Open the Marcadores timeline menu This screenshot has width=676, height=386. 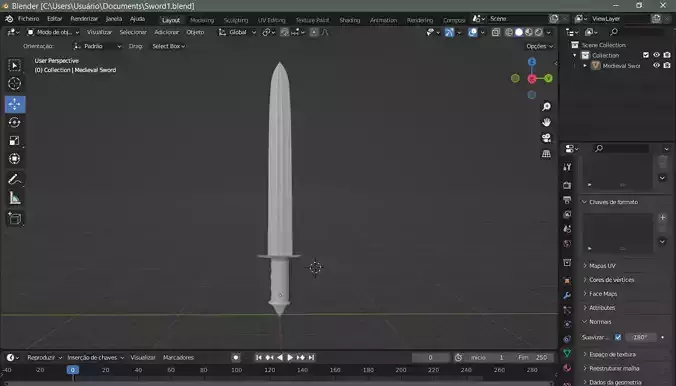(x=178, y=358)
